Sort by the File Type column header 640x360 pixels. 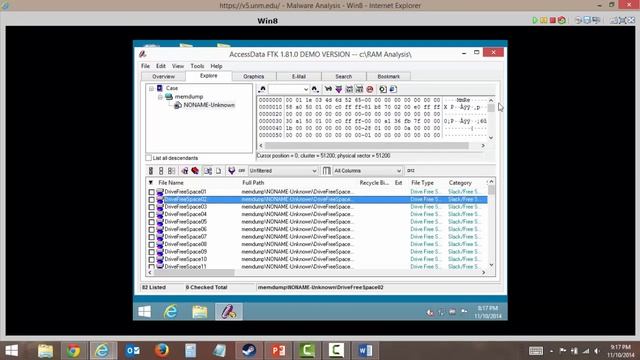422,182
